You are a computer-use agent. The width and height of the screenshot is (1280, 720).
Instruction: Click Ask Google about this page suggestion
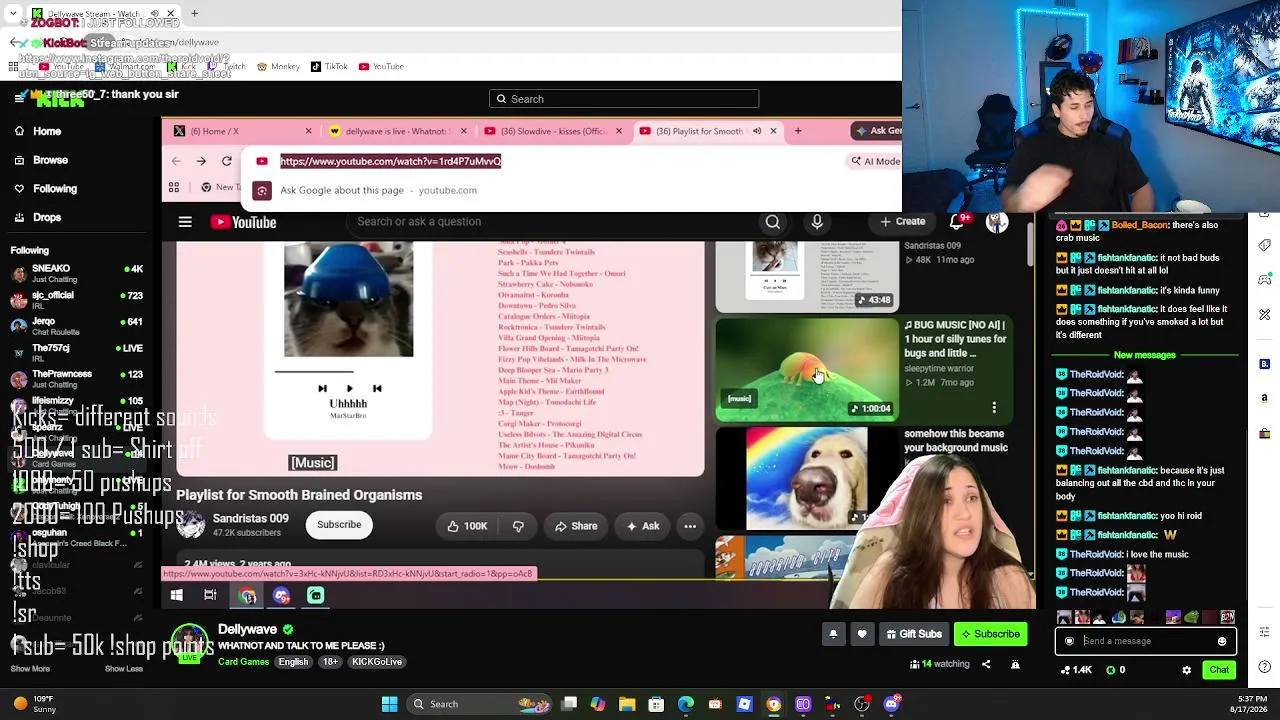click(378, 190)
